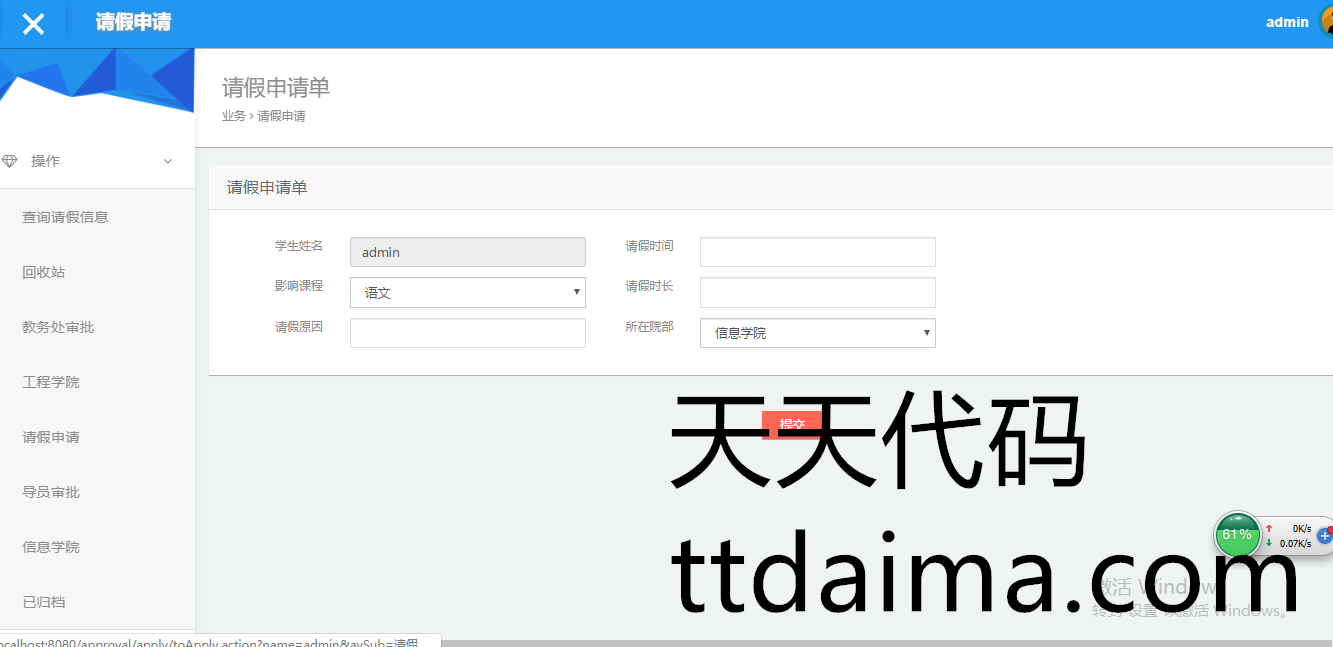Open 导员审批 sidebar item
Viewport: 1333px width, 647px height.
click(x=51, y=492)
